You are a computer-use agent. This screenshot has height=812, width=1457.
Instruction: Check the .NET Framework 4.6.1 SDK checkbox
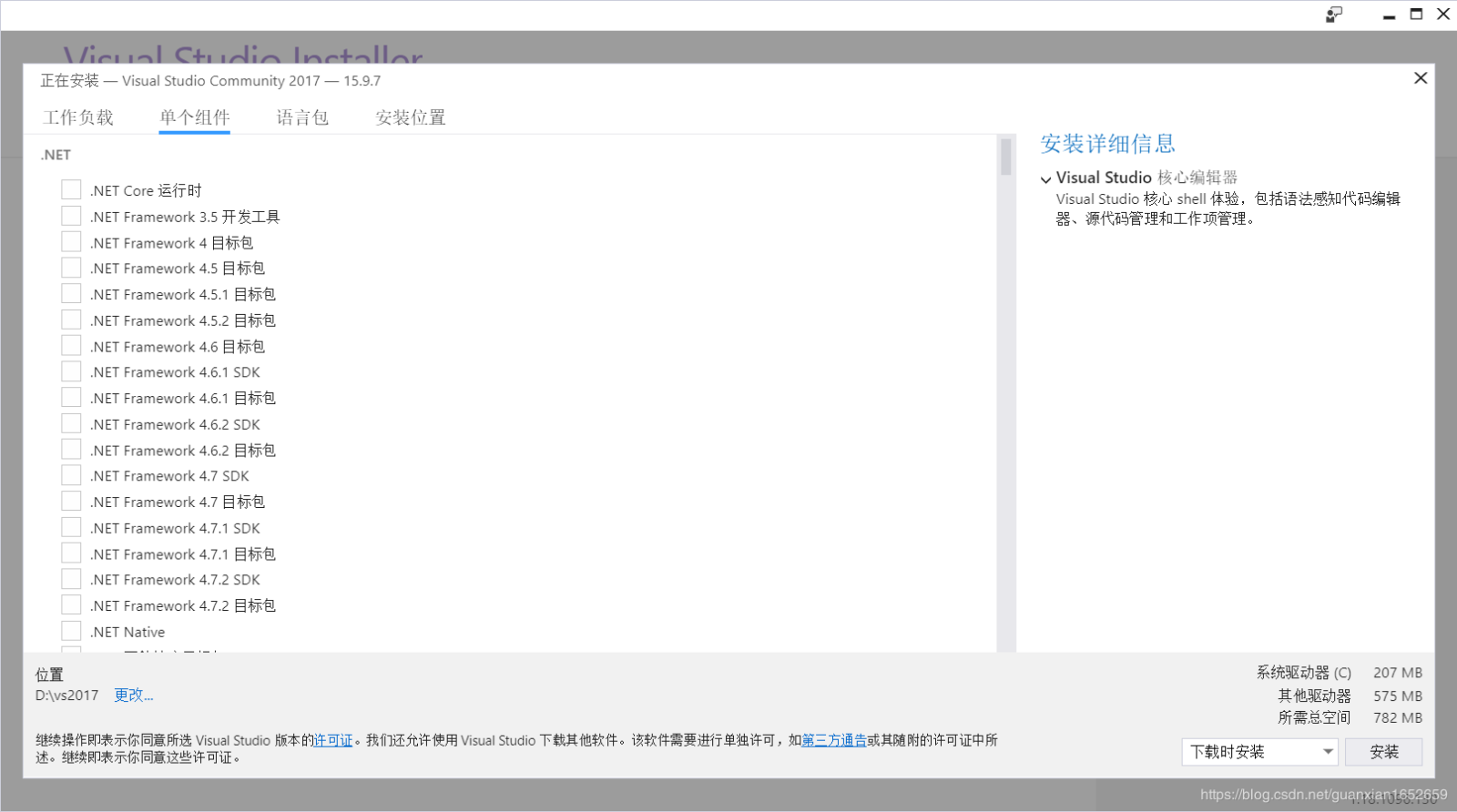[71, 371]
